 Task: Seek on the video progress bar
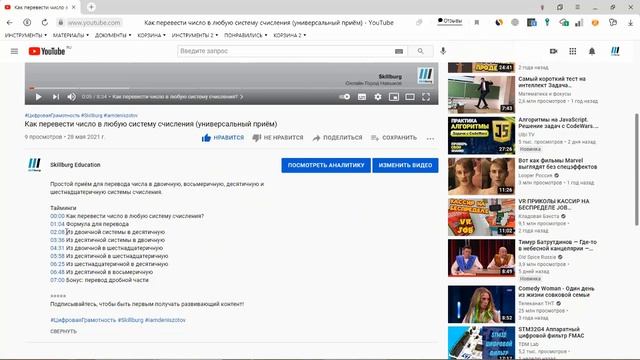point(231,88)
